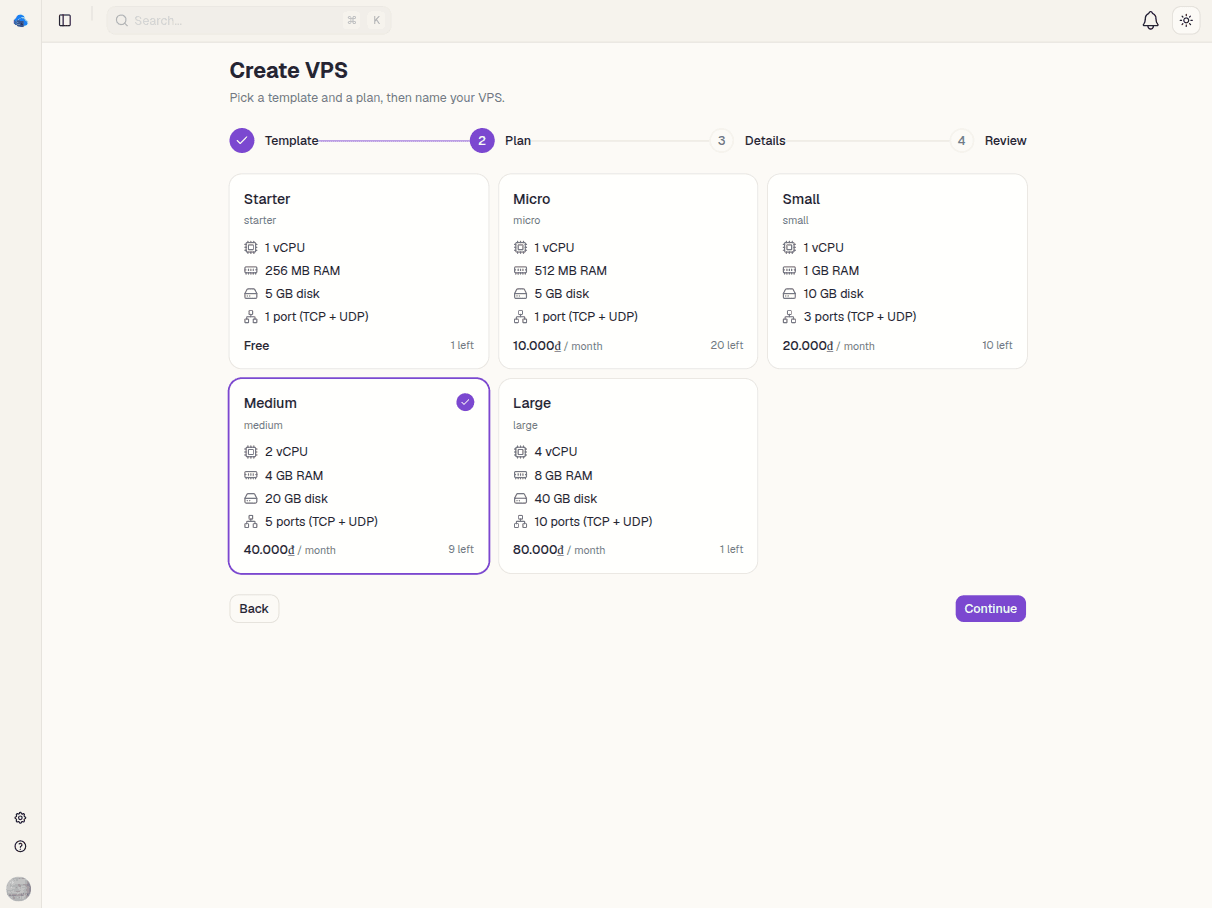Click the 10.000₫ / month price

click(x=558, y=346)
